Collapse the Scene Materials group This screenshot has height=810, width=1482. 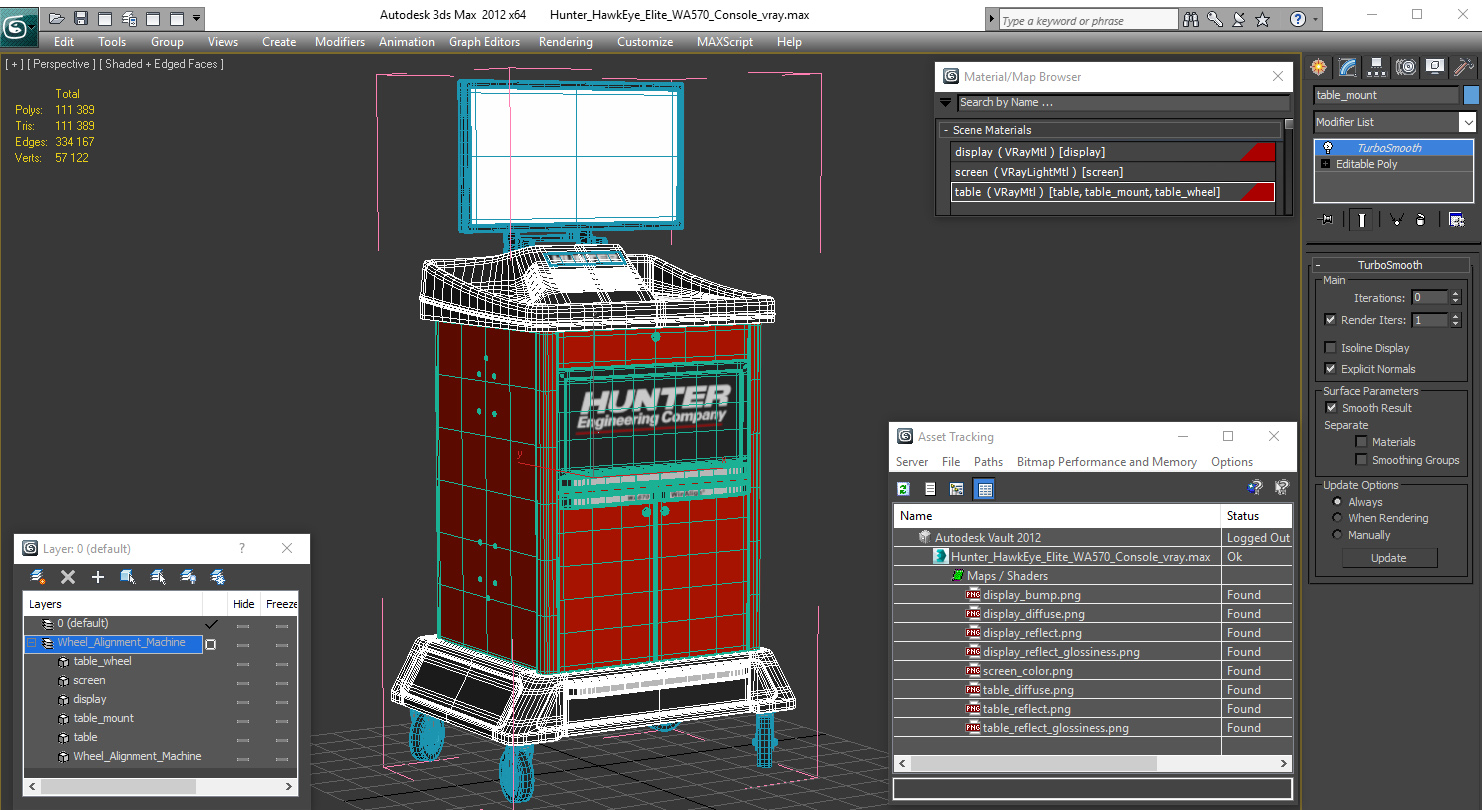[945, 130]
